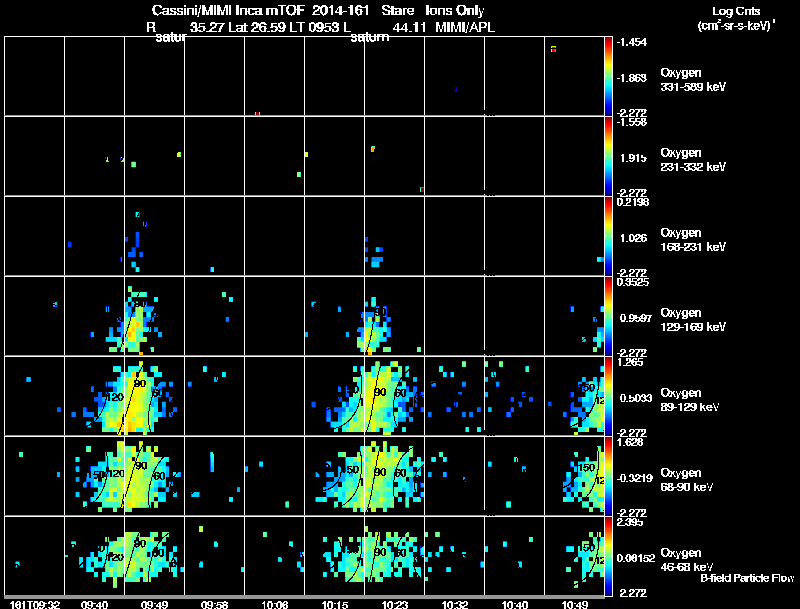Click the '10:06' time axis label
Image resolution: width=800 pixels, height=609 pixels.
[x=274, y=604]
